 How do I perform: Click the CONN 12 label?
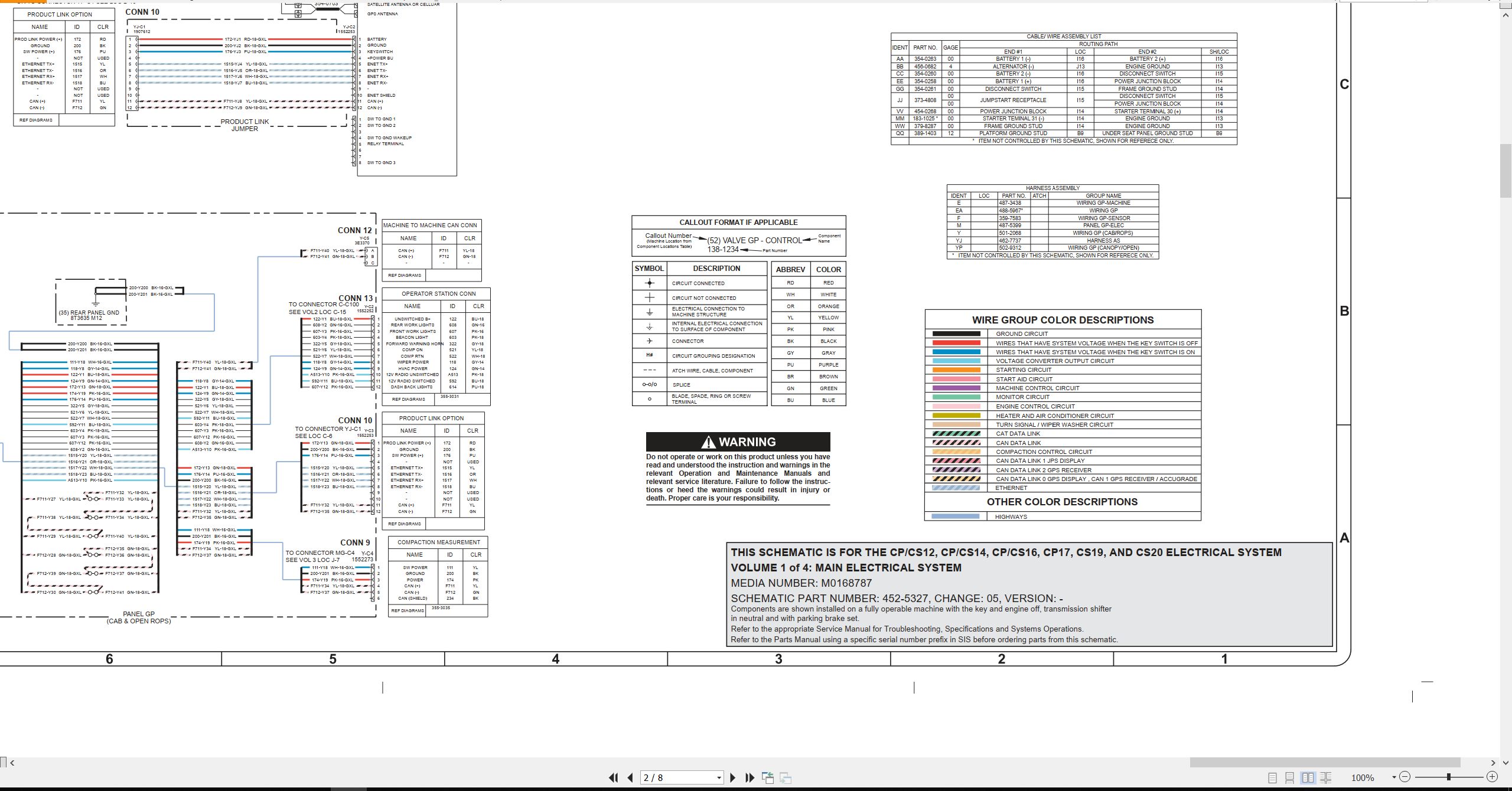pos(355,230)
